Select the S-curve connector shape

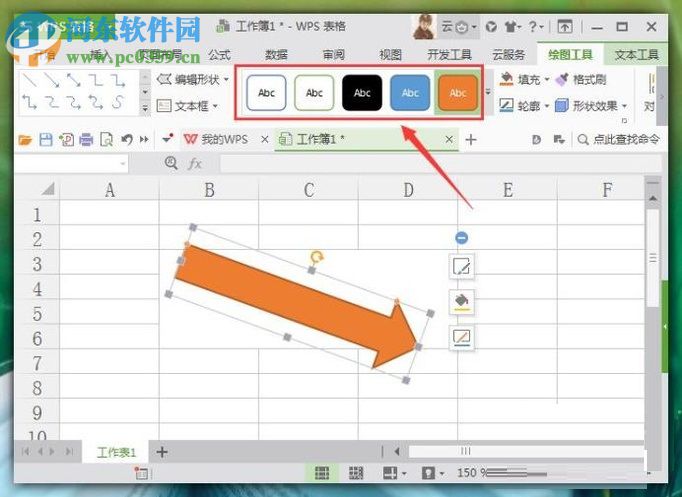point(117,102)
